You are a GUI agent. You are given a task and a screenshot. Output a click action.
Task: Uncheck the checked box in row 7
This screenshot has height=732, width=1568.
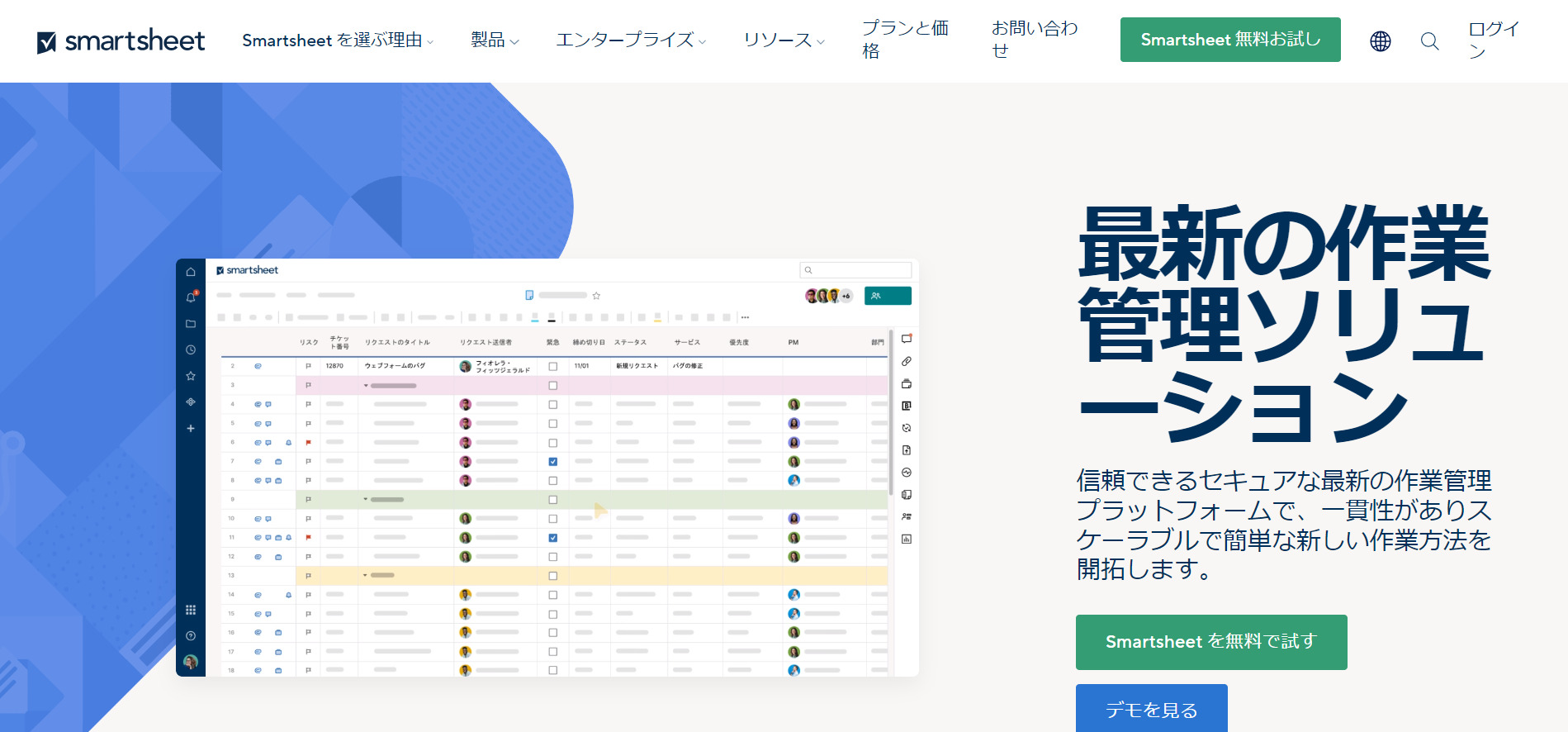click(553, 462)
